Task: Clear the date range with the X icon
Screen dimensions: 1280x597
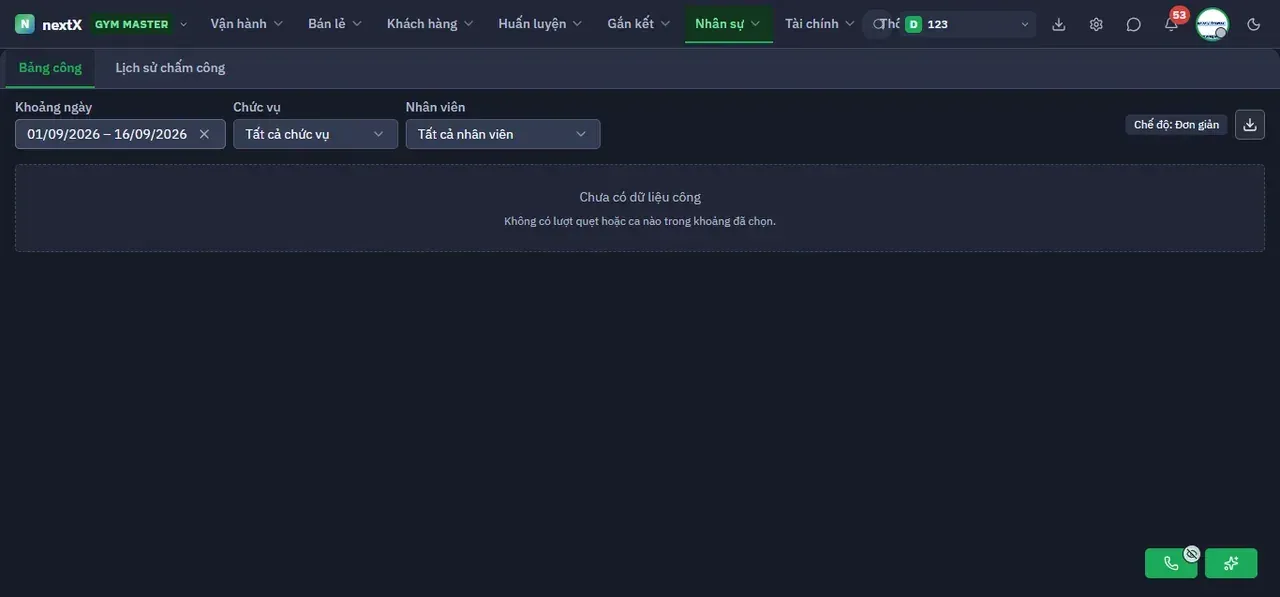Action: pyautogui.click(x=204, y=134)
